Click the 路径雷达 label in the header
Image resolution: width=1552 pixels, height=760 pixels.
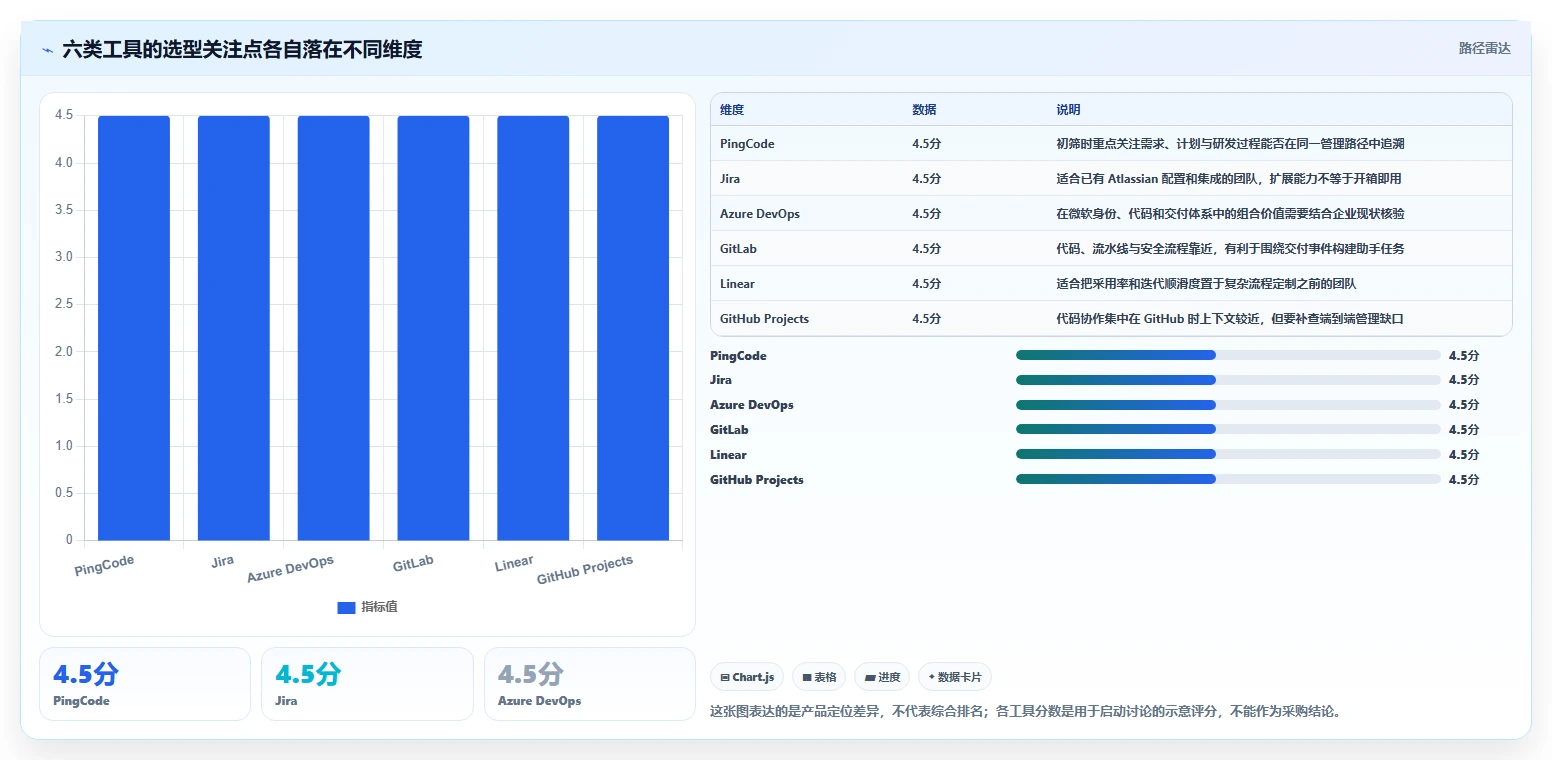[1484, 48]
